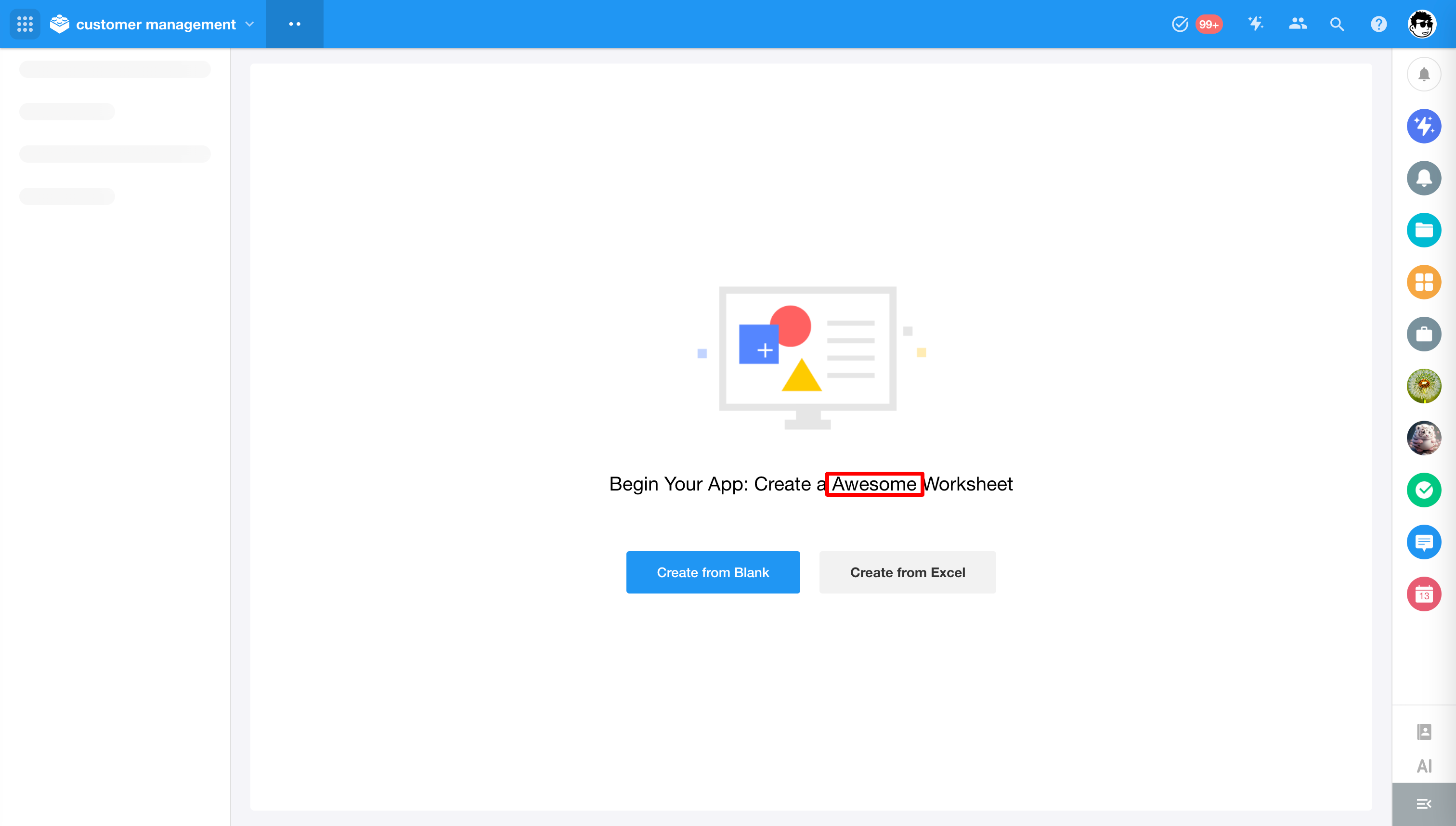This screenshot has height=826, width=1456.
Task: Click the Create from Excel button
Action: click(x=907, y=572)
